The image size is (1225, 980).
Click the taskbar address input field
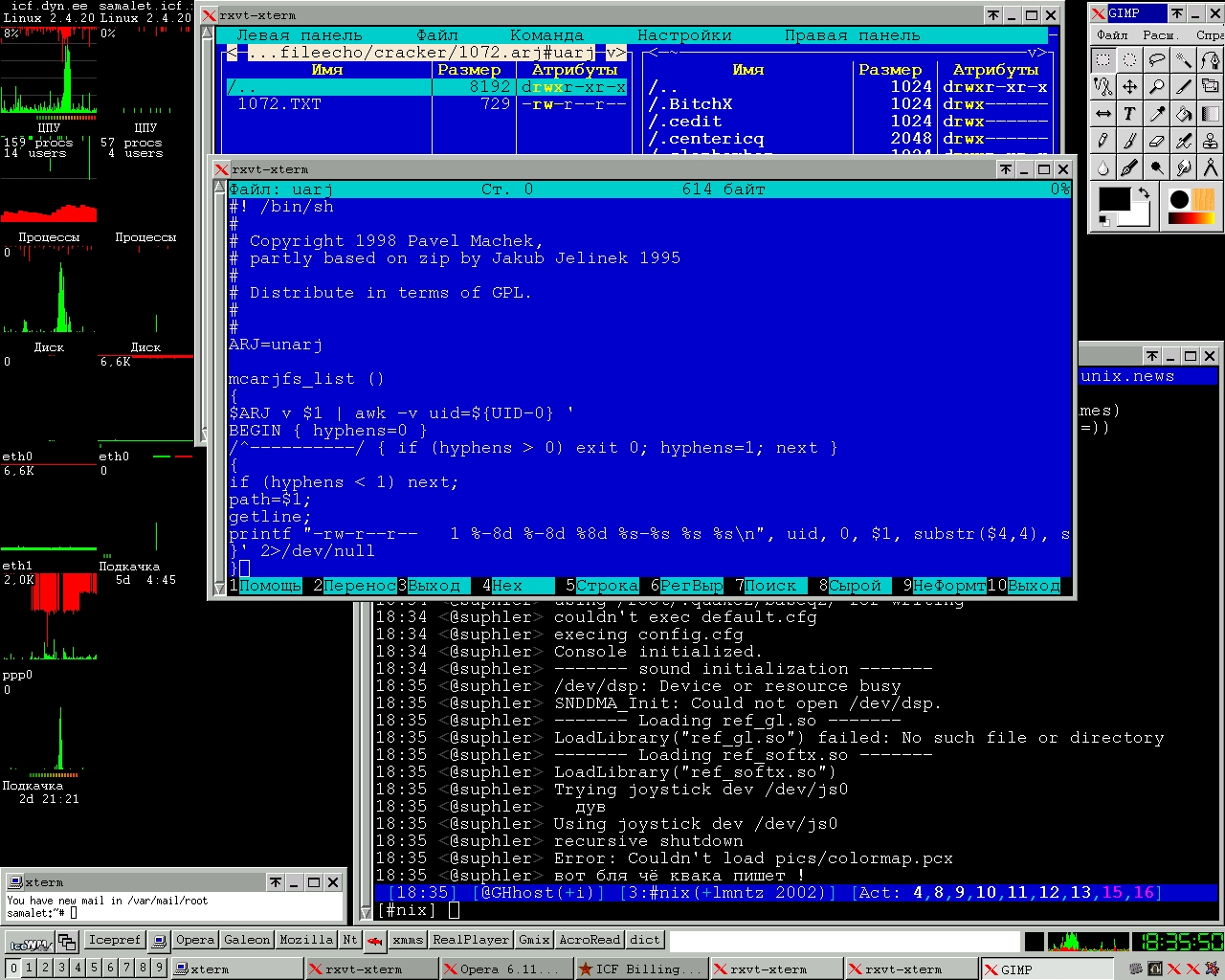tap(845, 942)
